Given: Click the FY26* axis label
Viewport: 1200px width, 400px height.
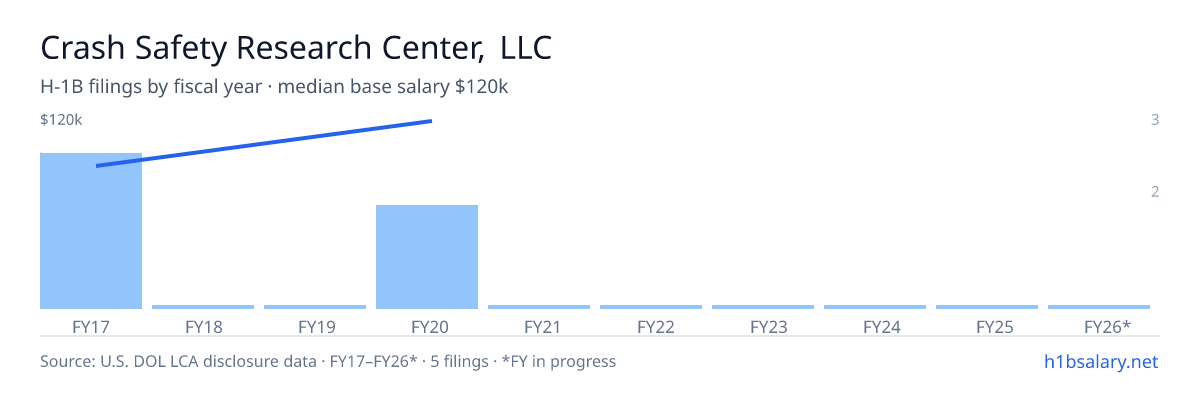Looking at the screenshot, I should click(1107, 326).
